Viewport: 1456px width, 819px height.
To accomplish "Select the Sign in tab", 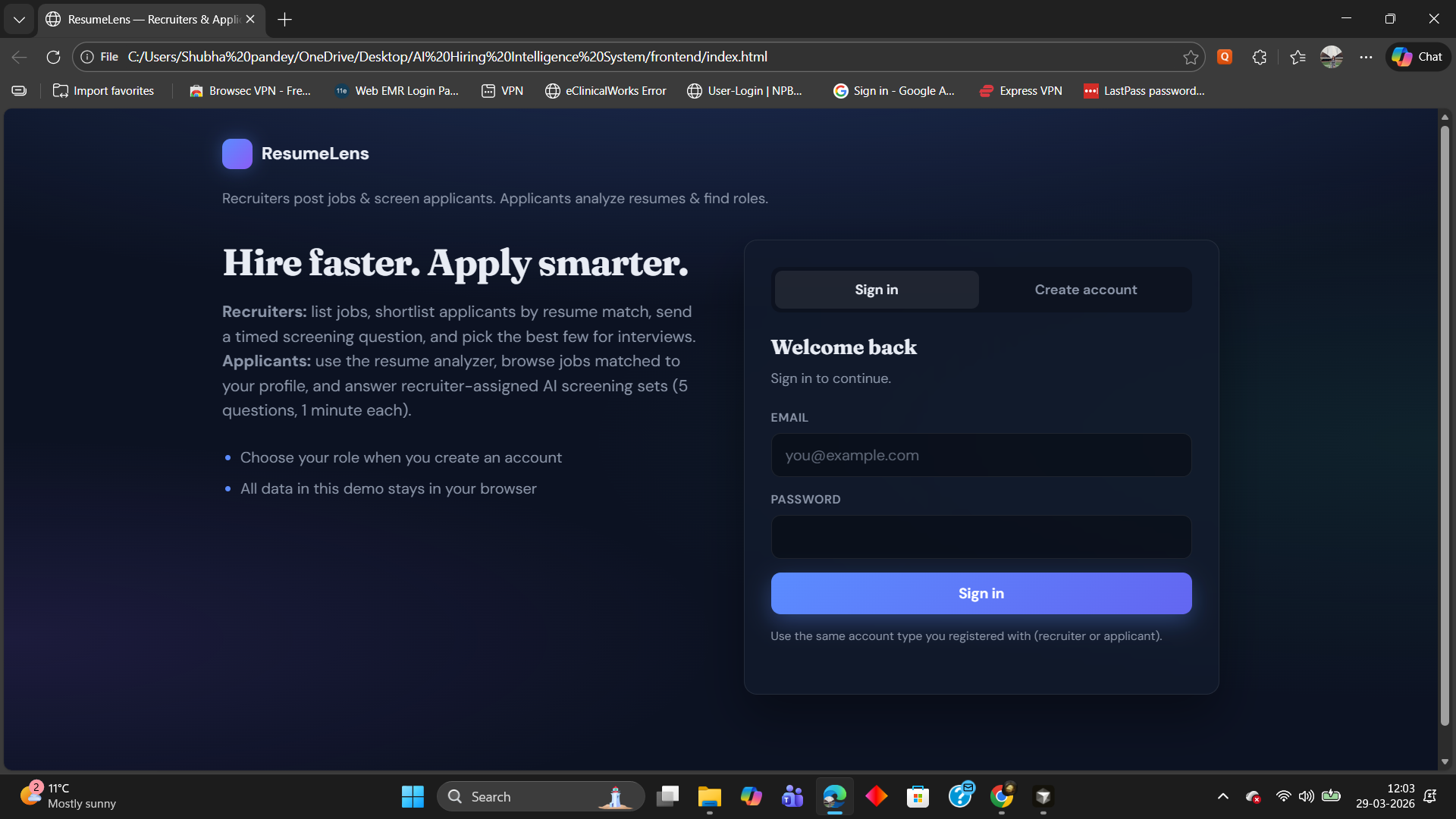I will (x=876, y=290).
